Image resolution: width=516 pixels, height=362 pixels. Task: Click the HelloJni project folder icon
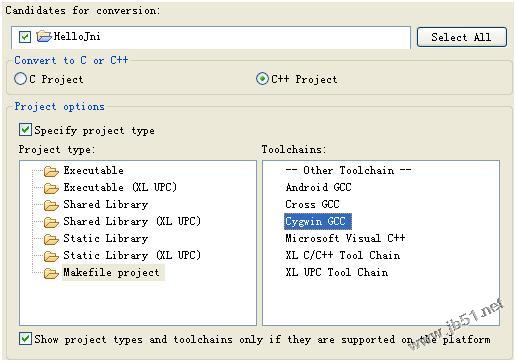[44, 36]
